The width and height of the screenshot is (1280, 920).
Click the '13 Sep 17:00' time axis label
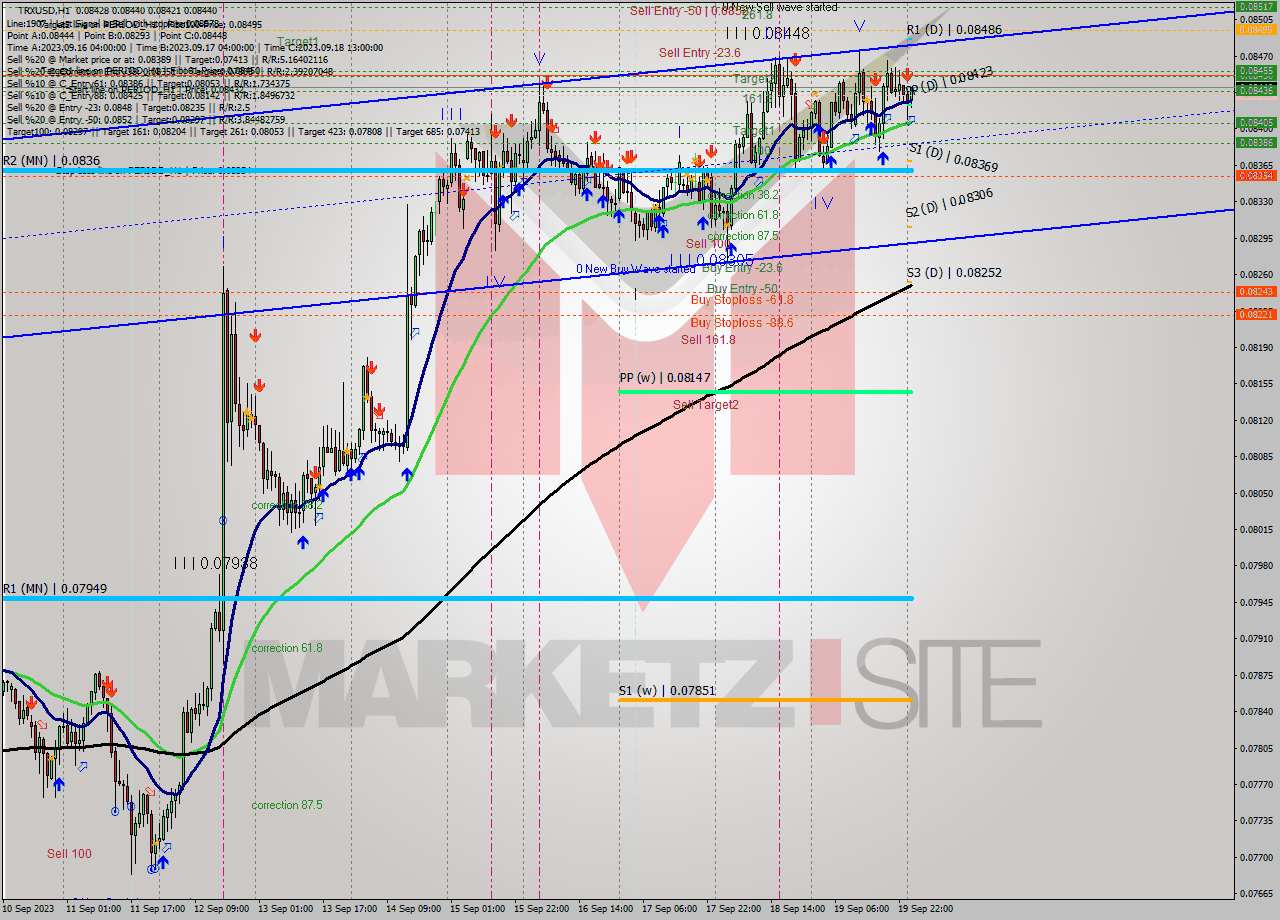point(349,909)
